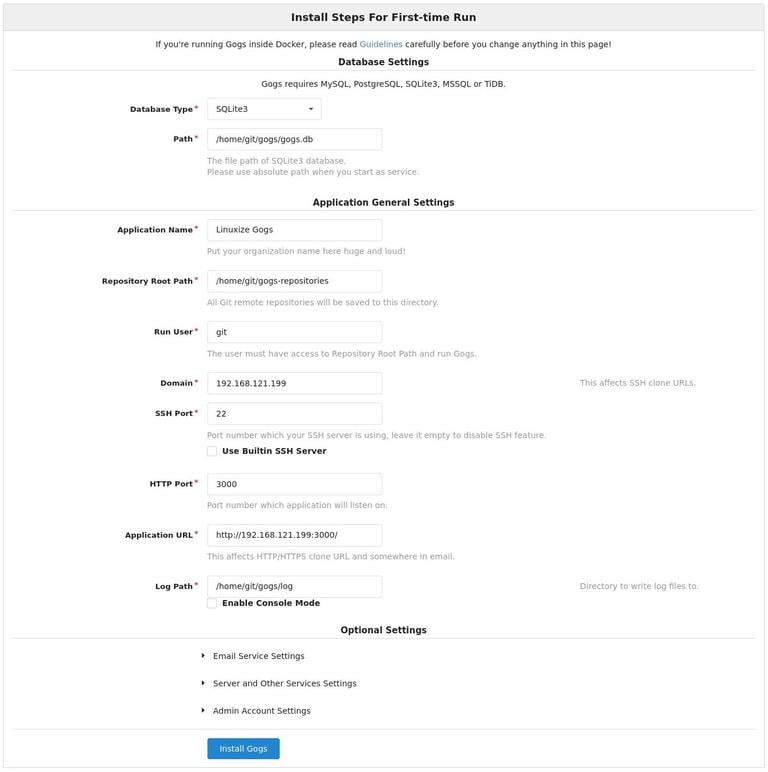Screen dimensions: 768x772
Task: Expand Email Service Settings section
Action: (x=258, y=656)
